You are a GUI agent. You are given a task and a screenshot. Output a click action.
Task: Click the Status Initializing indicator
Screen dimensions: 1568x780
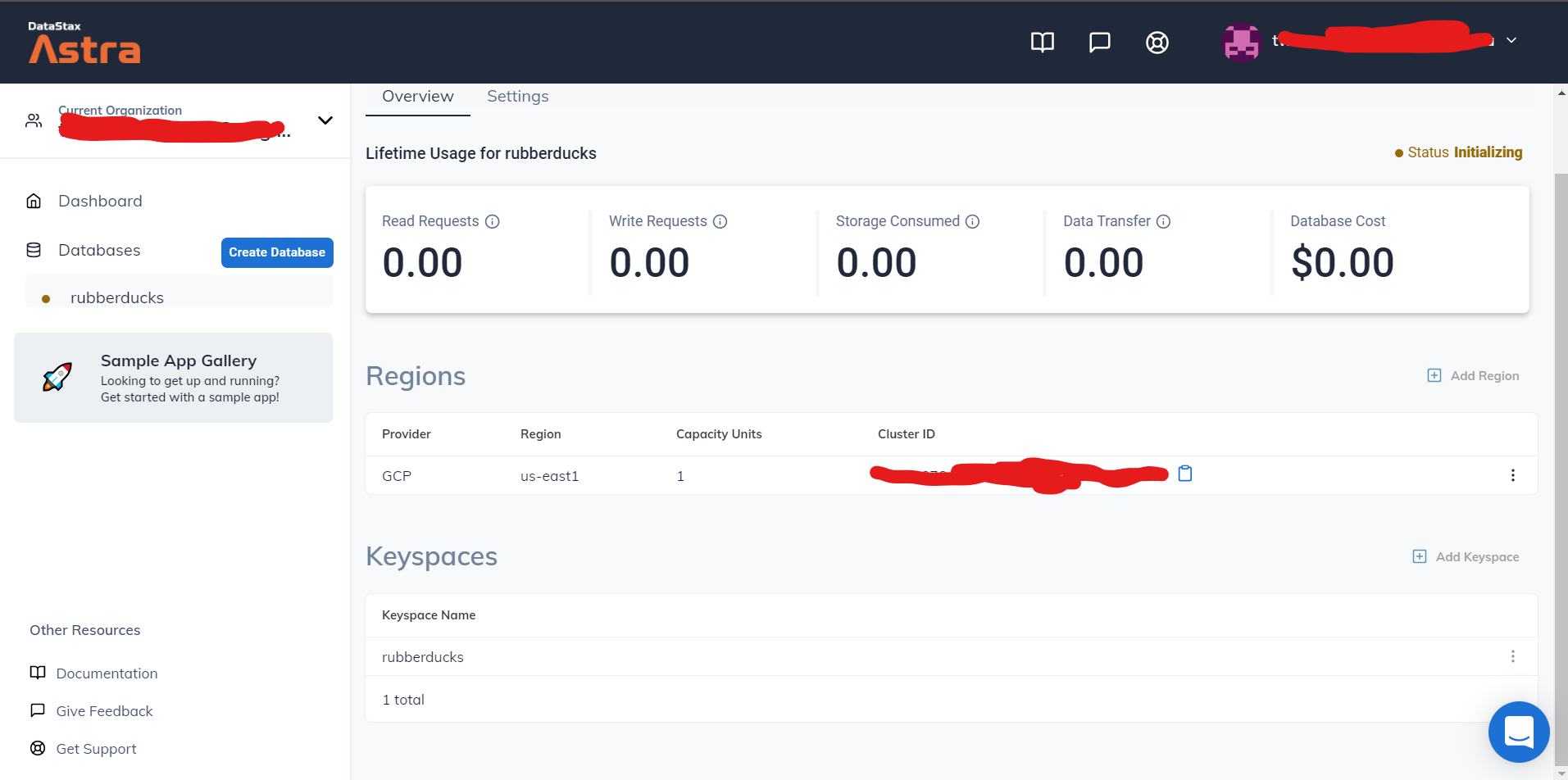(x=1458, y=152)
